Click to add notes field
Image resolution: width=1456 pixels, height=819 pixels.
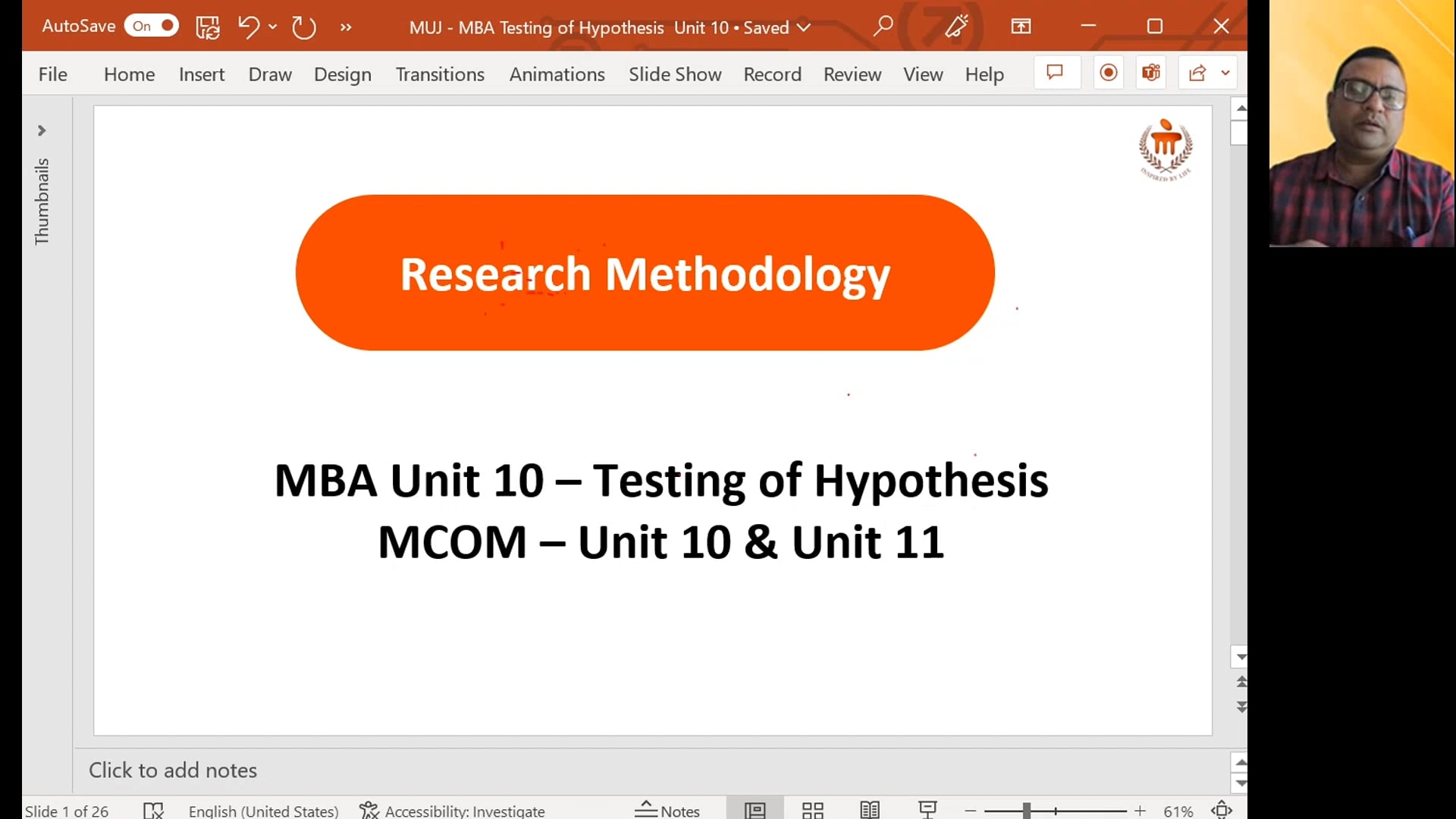click(x=652, y=770)
